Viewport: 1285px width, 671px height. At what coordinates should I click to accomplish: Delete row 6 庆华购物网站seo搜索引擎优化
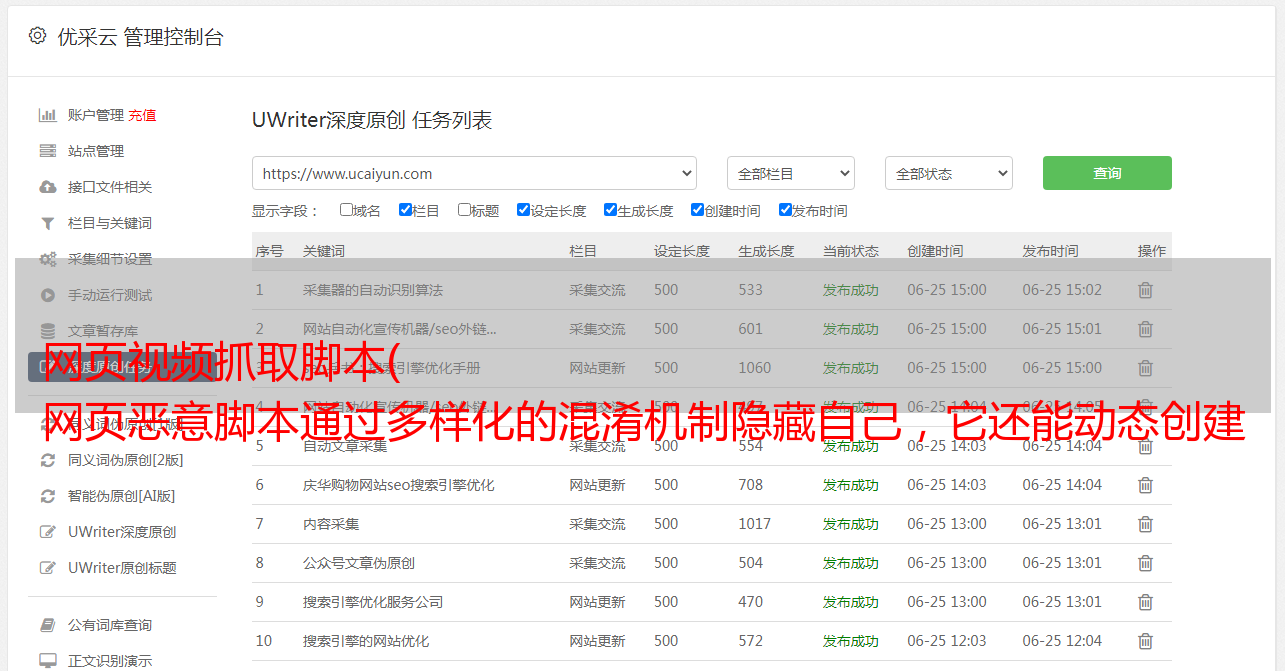(x=1145, y=485)
